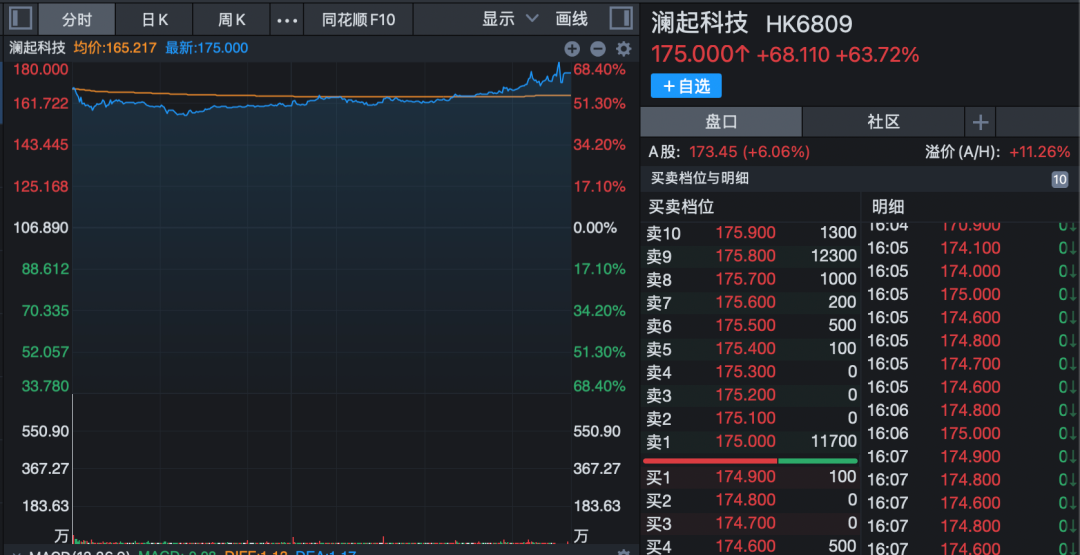This screenshot has height=555, width=1080.
Task: Click volume axis label 367.27 on left
Action: (x=46, y=468)
